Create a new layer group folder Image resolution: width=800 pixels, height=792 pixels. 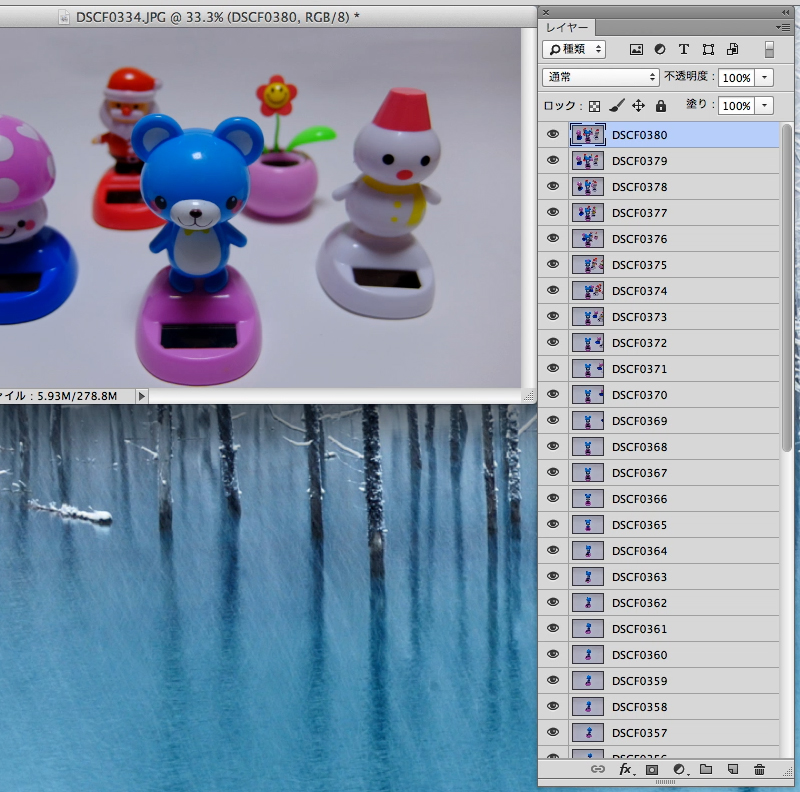[x=706, y=769]
